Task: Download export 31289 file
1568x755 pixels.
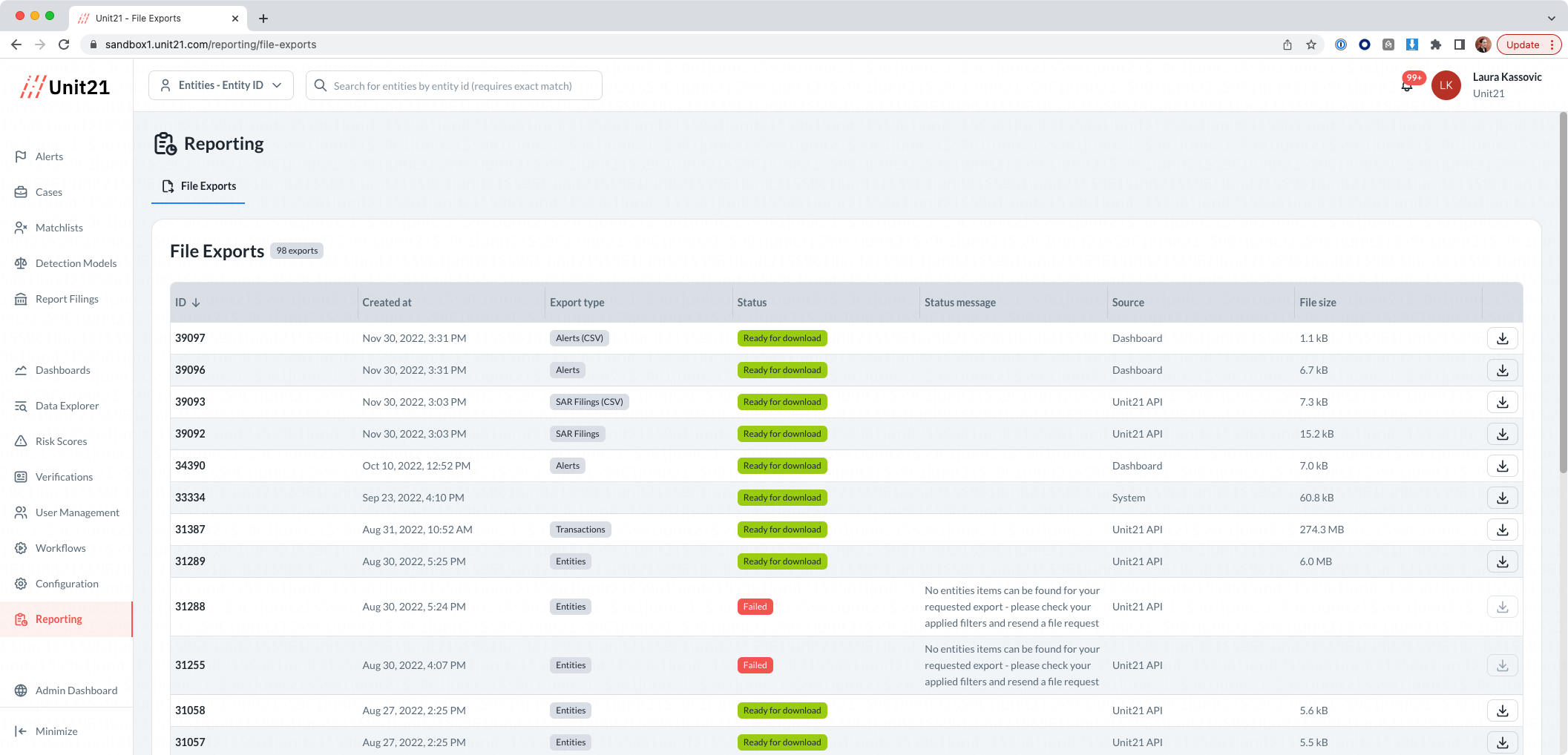Action: [1502, 561]
